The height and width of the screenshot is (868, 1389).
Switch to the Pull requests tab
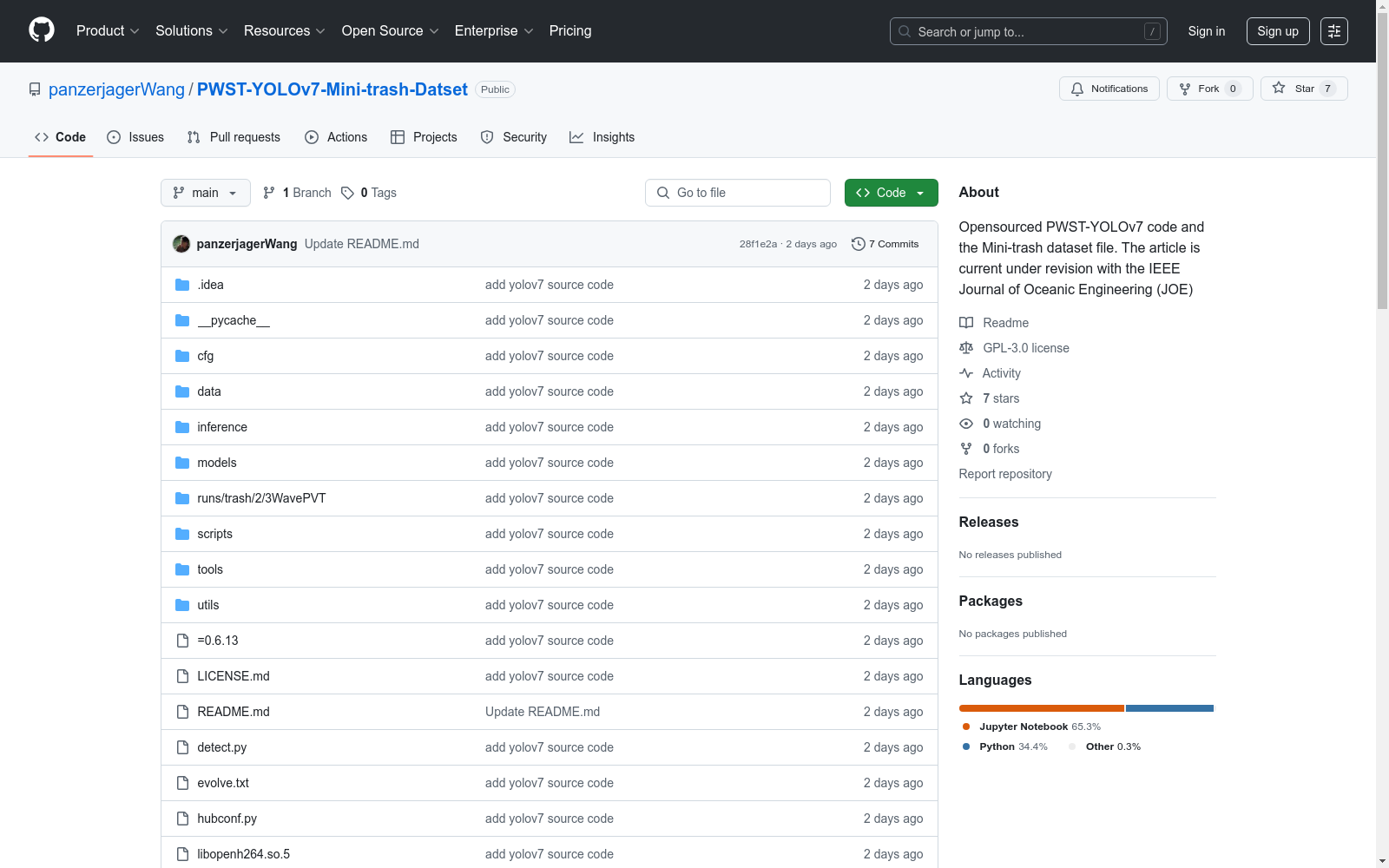point(234,137)
